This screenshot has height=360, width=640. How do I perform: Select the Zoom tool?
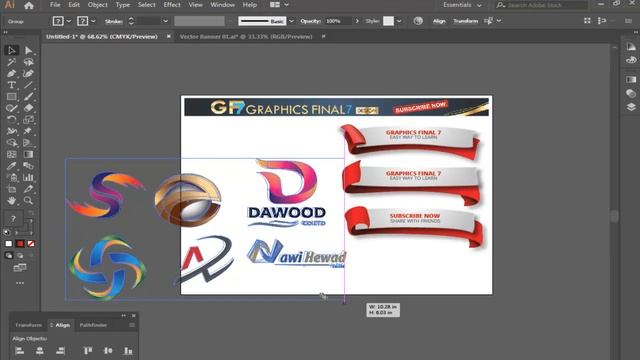pos(28,200)
